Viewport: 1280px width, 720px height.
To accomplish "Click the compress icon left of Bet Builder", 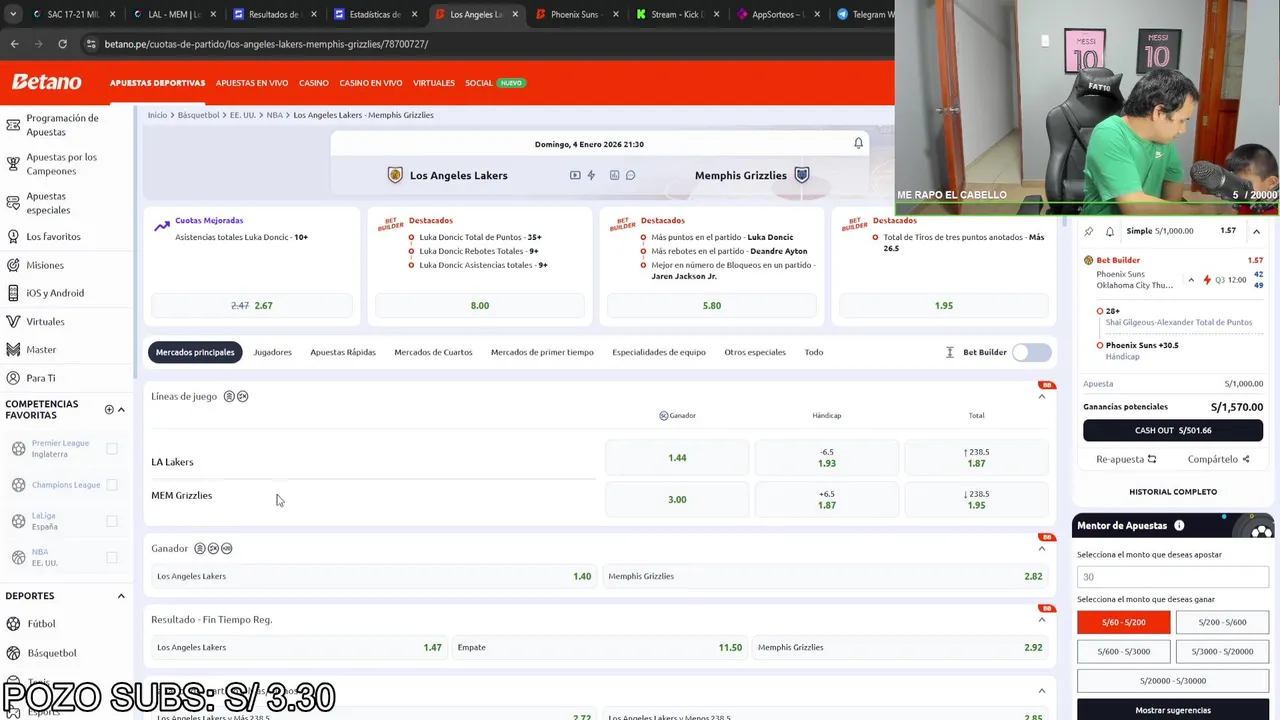I will click(x=950, y=352).
